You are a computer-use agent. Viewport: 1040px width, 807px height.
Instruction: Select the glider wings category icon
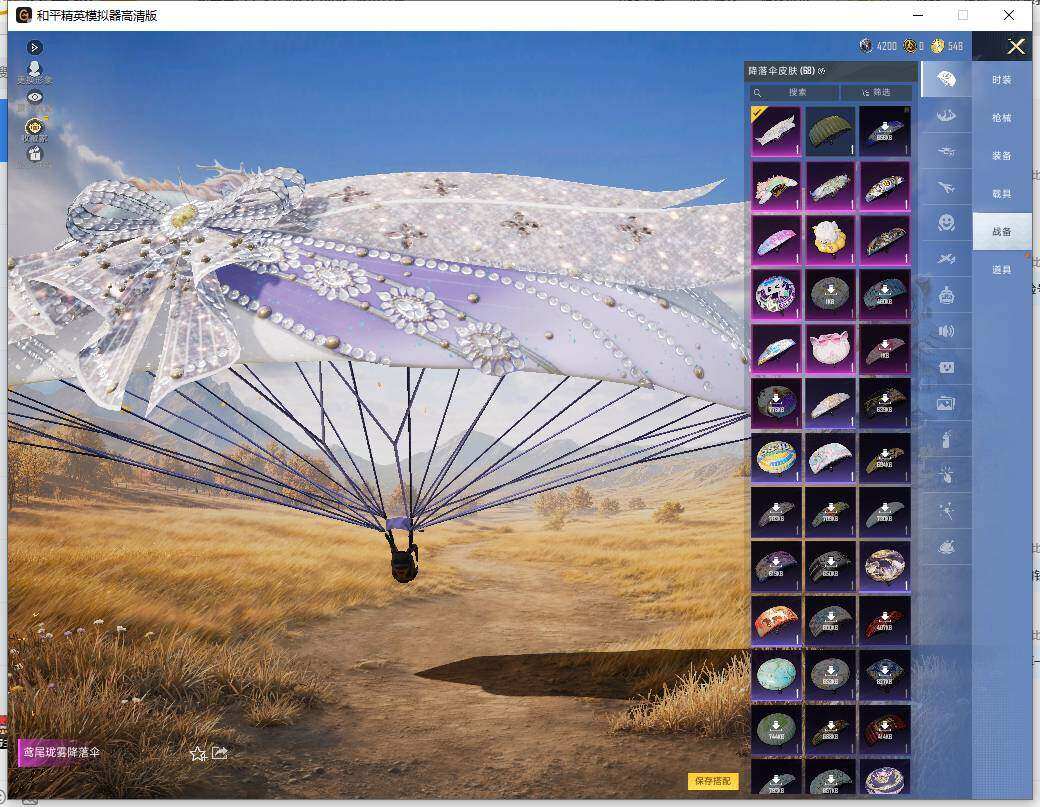coord(946,116)
